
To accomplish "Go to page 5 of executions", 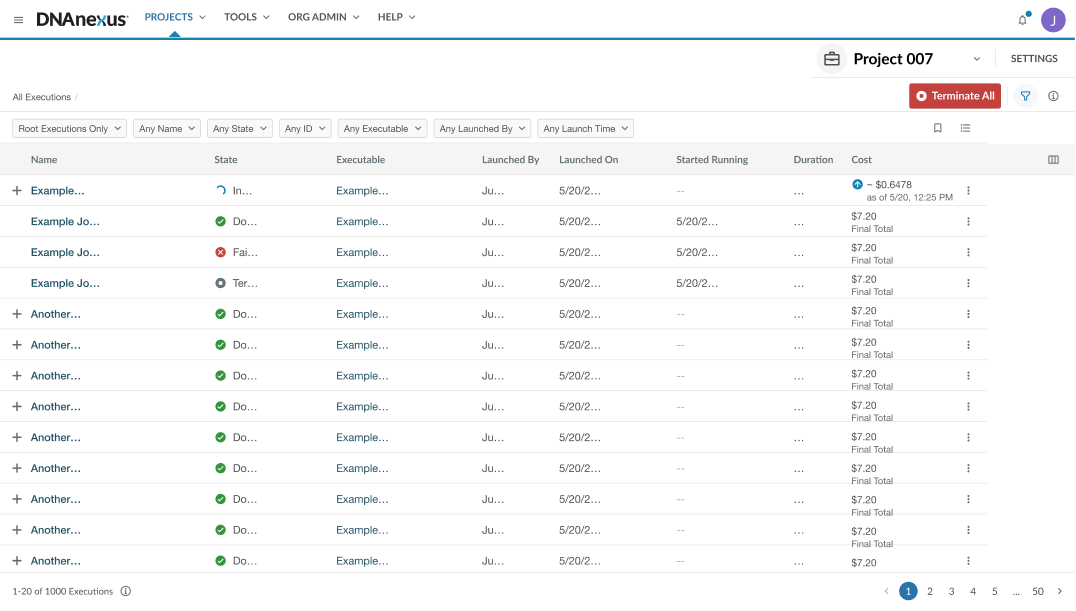I will (994, 592).
